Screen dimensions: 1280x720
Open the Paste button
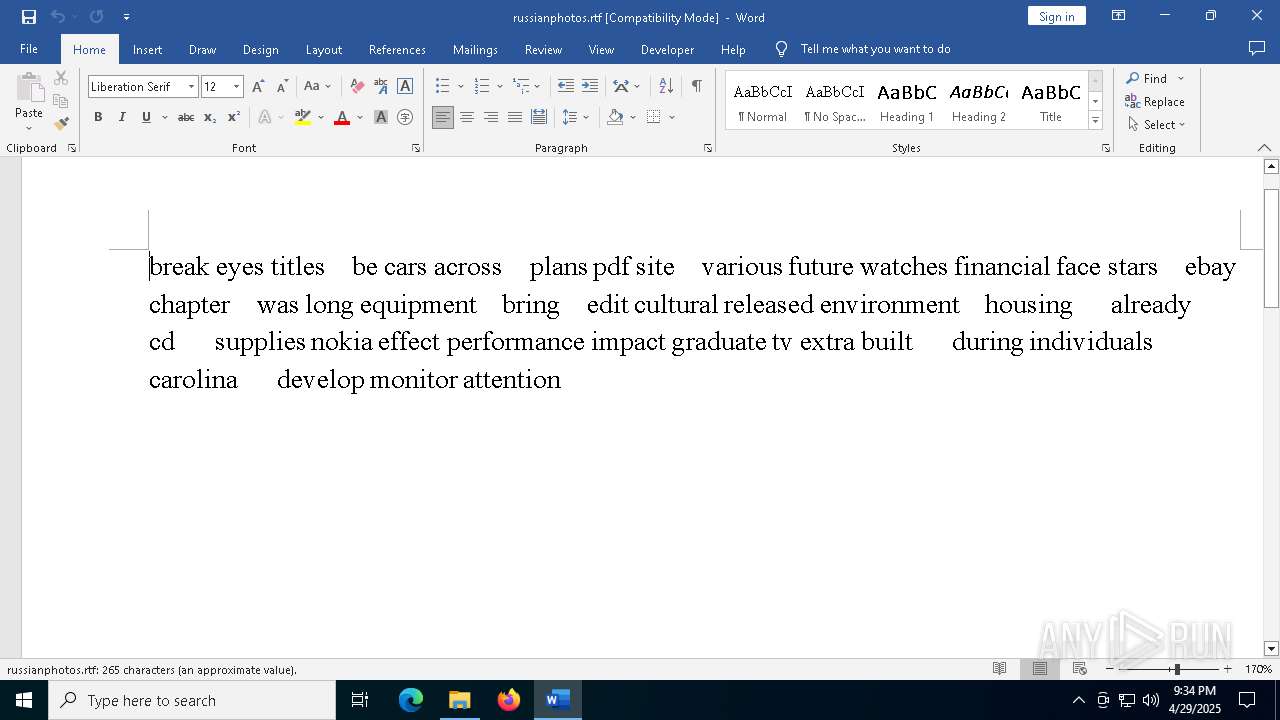pos(29,103)
